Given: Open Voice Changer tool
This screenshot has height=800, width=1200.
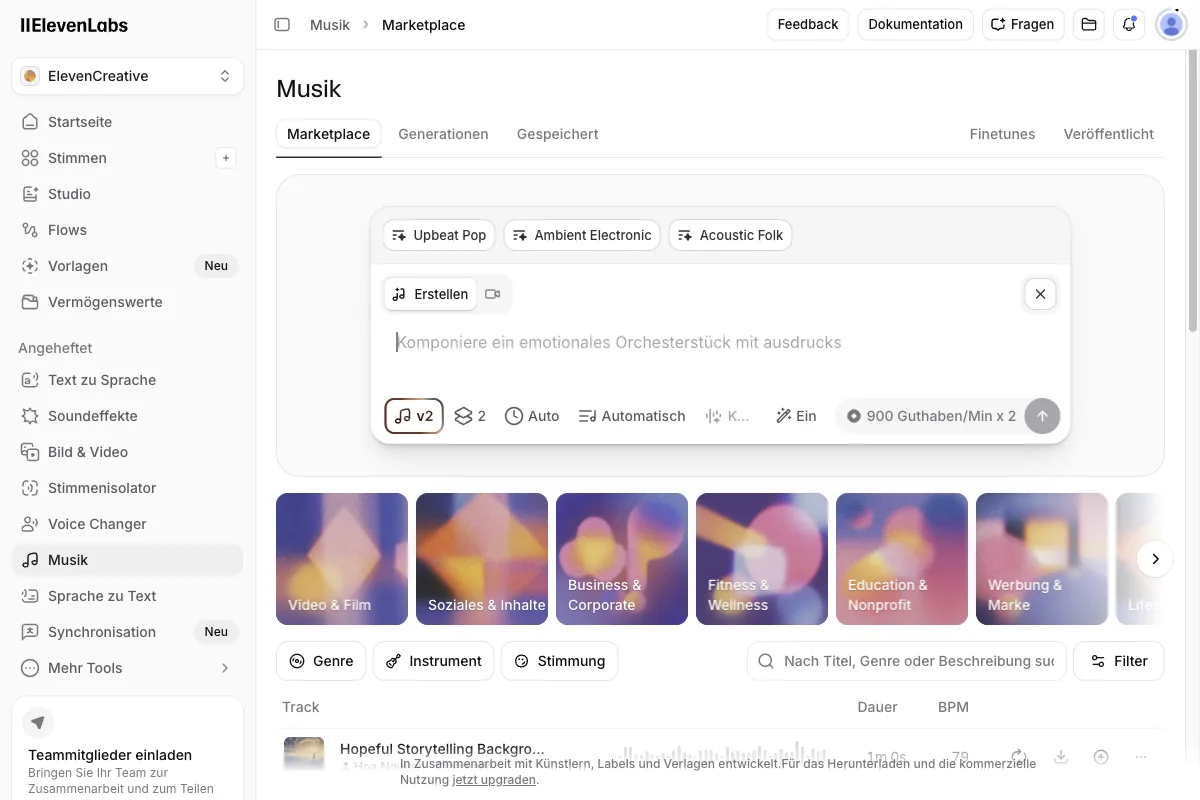Looking at the screenshot, I should (x=128, y=524).
